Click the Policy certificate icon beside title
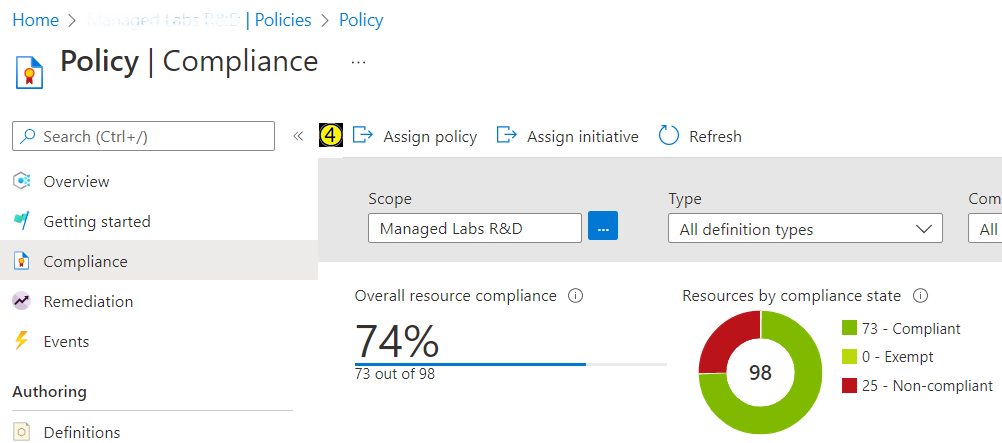The height and width of the screenshot is (443, 1002). 28,71
